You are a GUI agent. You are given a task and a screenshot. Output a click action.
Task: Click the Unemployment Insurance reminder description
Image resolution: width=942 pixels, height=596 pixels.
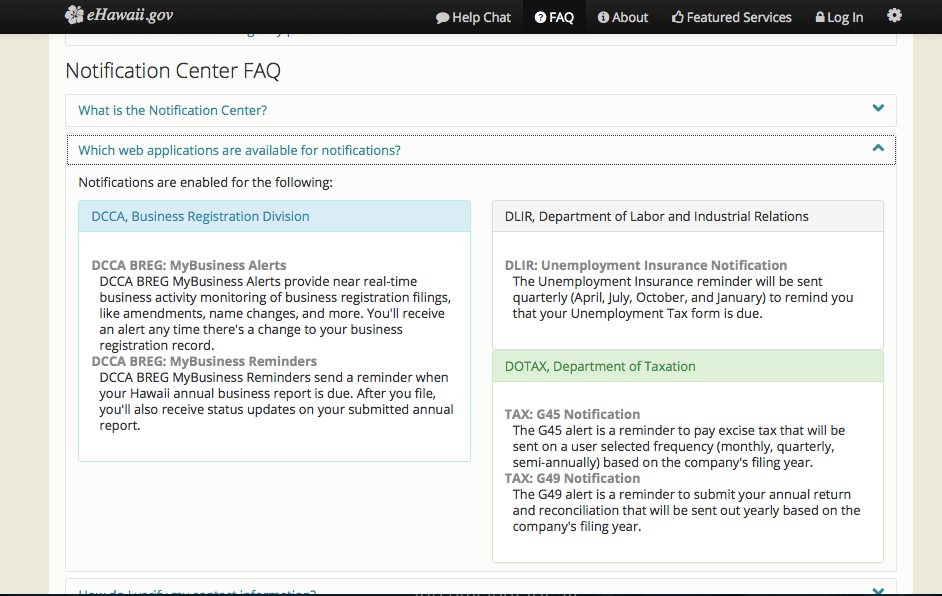pyautogui.click(x=682, y=297)
